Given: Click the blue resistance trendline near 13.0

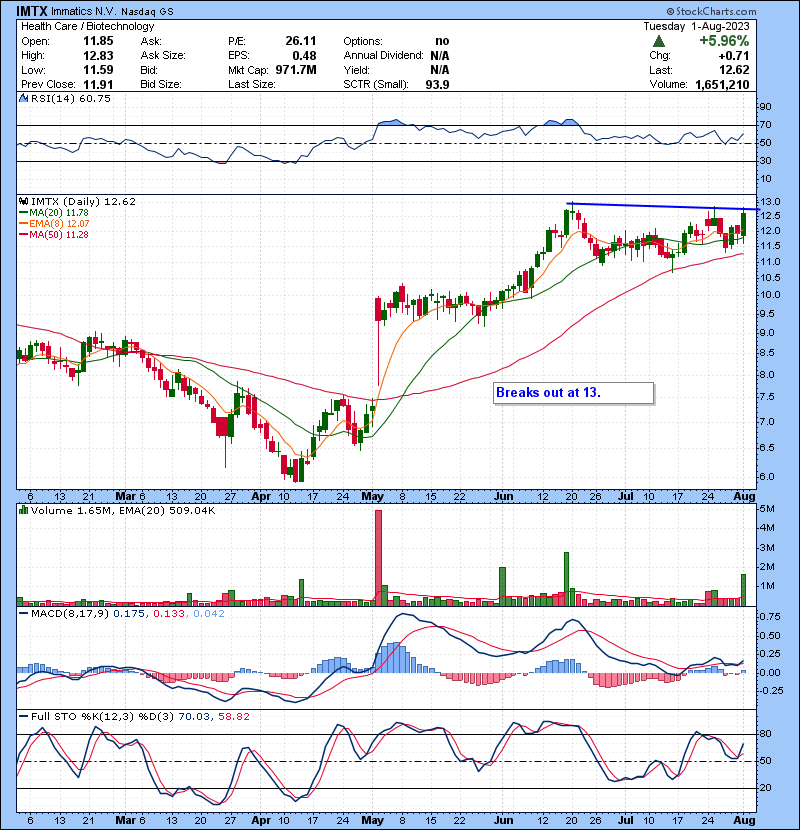Looking at the screenshot, I should [662, 206].
